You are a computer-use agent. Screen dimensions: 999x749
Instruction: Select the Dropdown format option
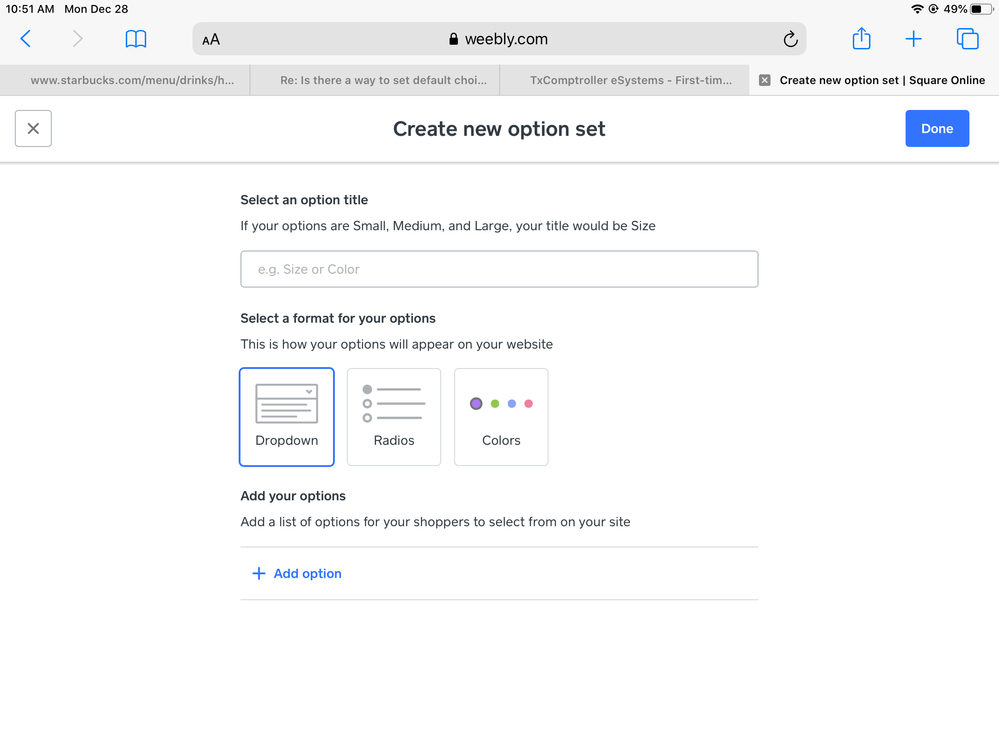[287, 417]
